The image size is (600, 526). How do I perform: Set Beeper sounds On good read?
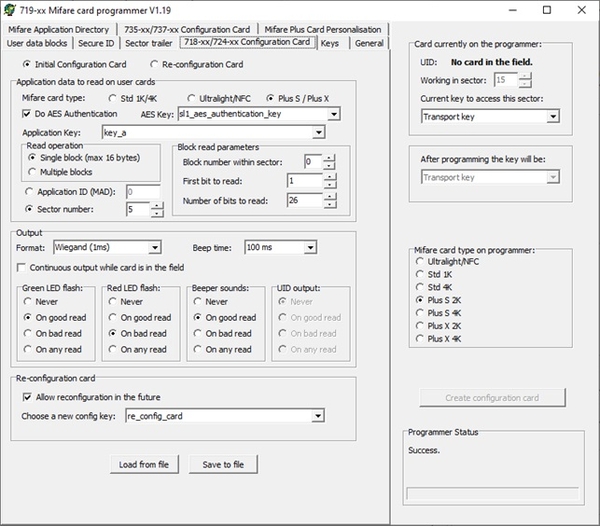point(225,318)
